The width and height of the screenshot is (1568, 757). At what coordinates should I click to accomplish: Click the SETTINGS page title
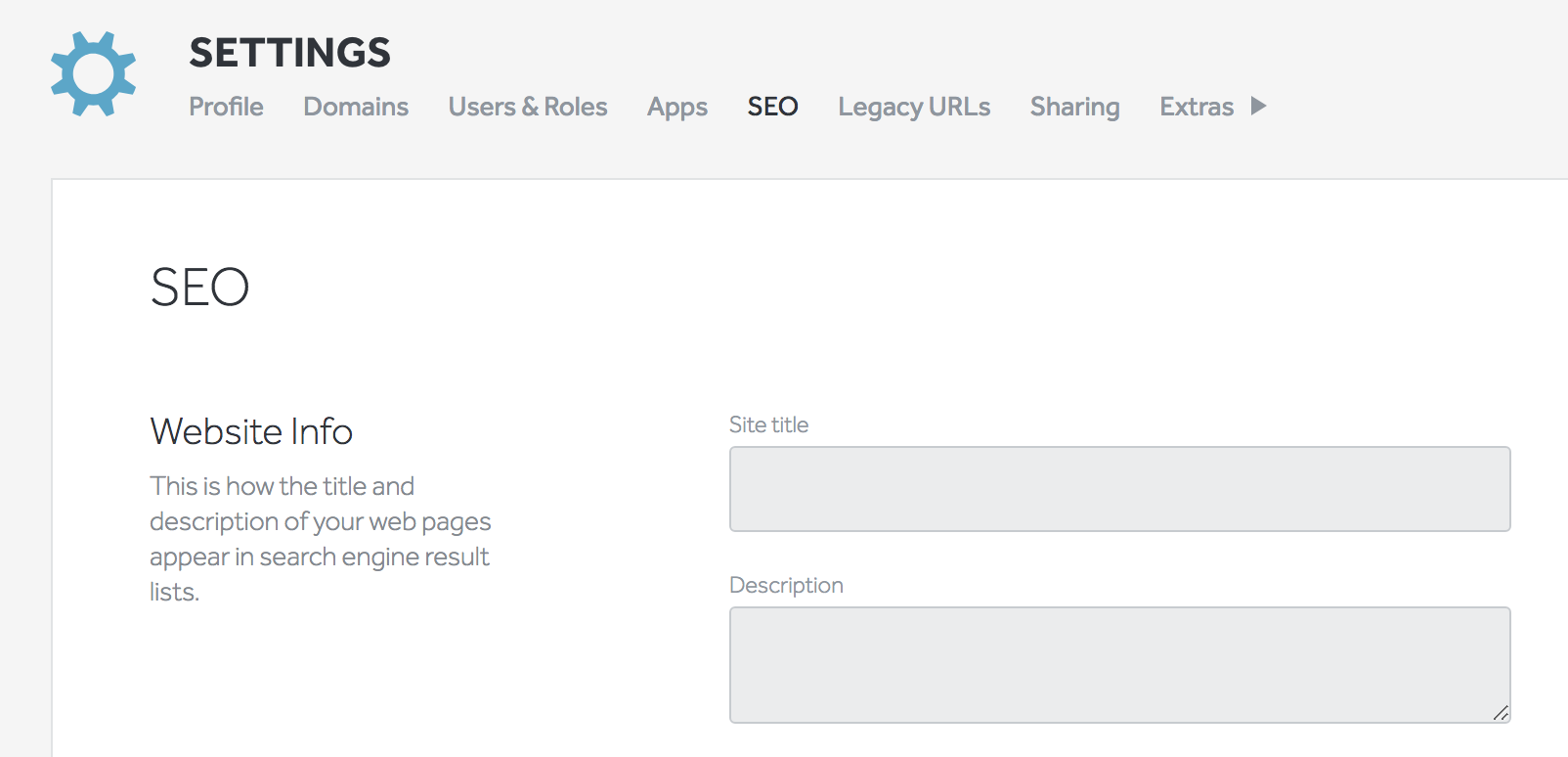289,53
